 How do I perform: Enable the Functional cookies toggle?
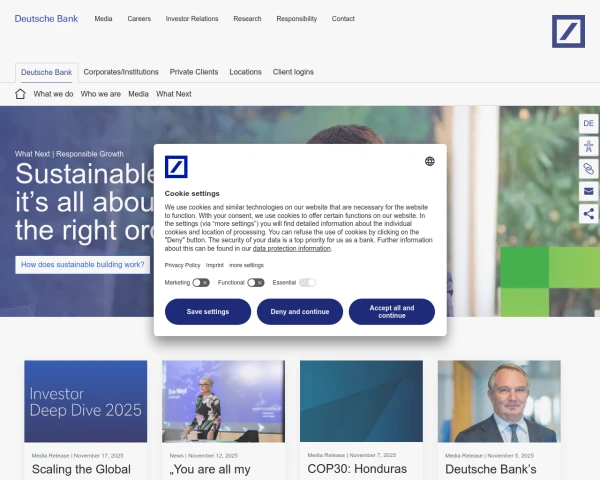[256, 283]
